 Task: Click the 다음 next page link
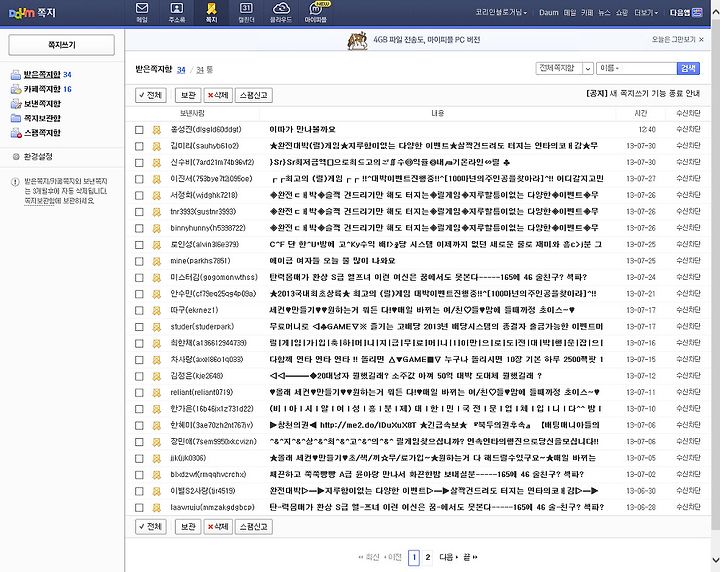(449, 557)
